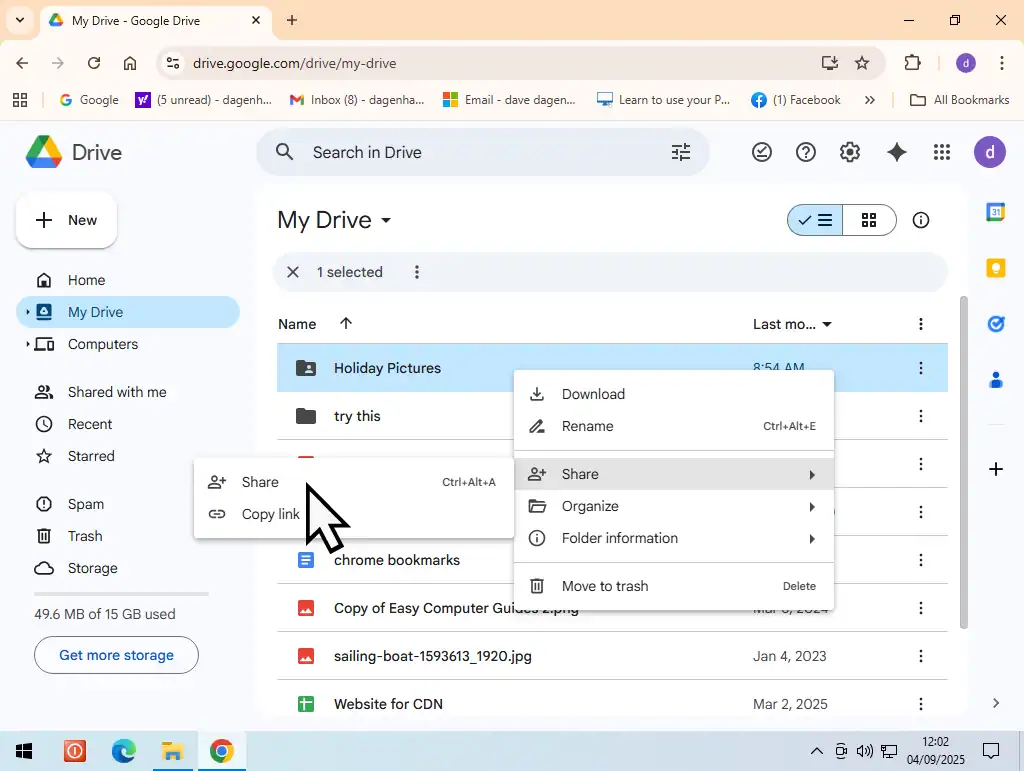Open Google Drive settings gear

[x=849, y=152]
